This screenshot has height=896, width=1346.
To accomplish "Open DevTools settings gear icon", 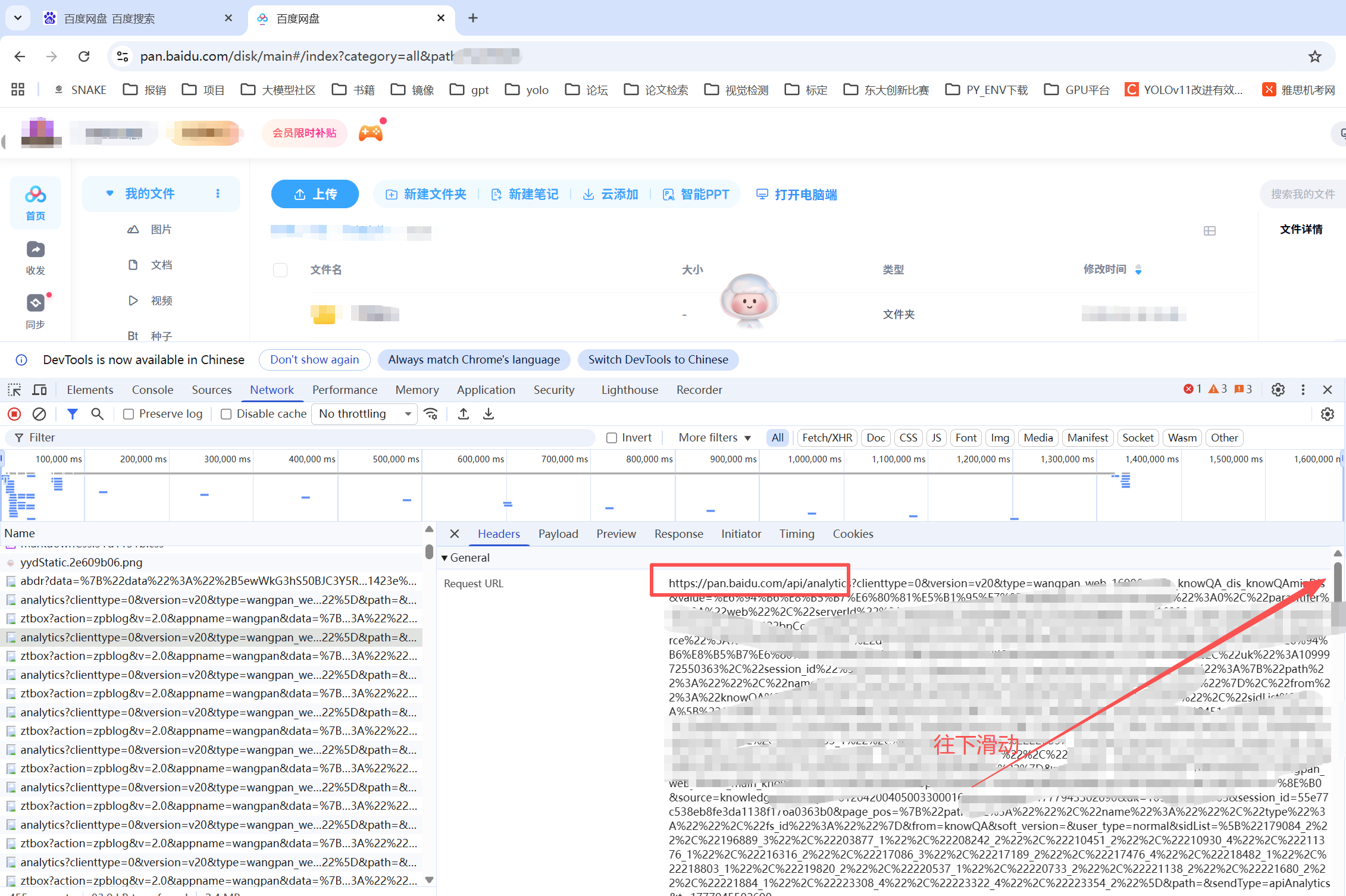I will (1278, 390).
